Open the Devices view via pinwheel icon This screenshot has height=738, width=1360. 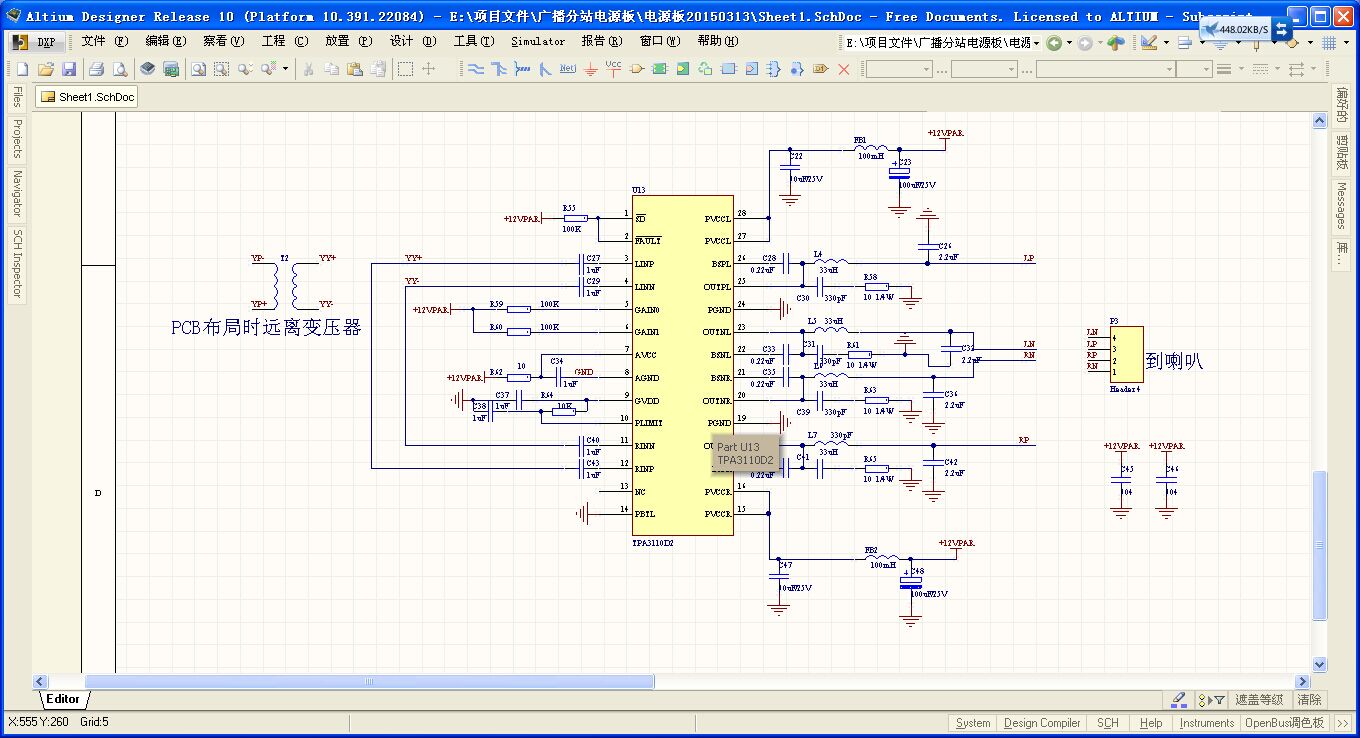1116,42
